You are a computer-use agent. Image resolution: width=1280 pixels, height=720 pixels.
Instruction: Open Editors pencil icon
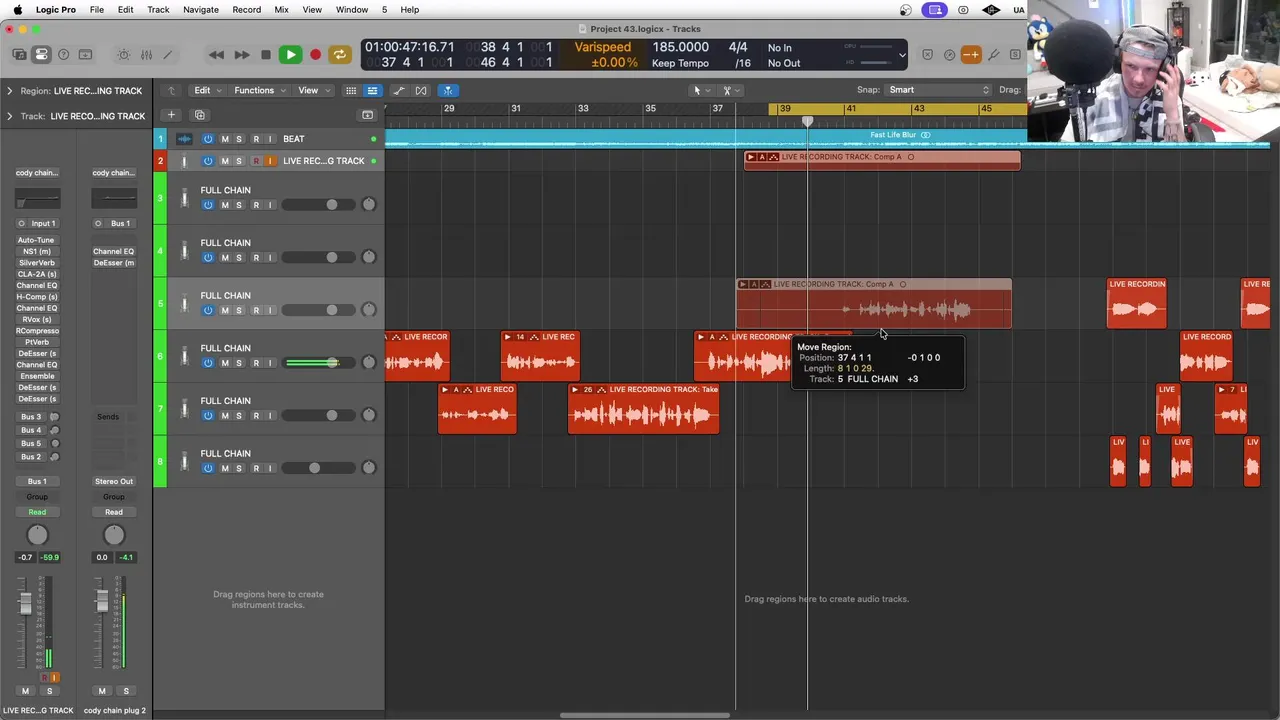coord(168,55)
